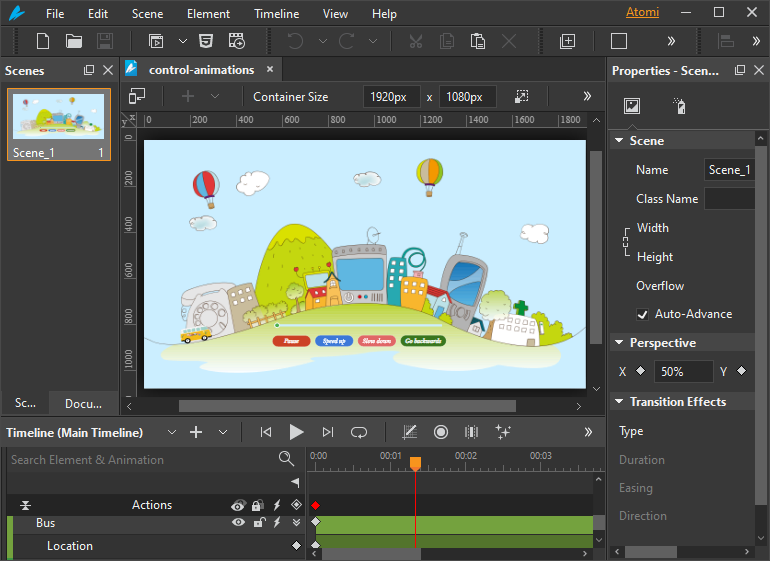Hide the Bus element using eye icon
Screen dimensions: 770x561
[x=238, y=523]
